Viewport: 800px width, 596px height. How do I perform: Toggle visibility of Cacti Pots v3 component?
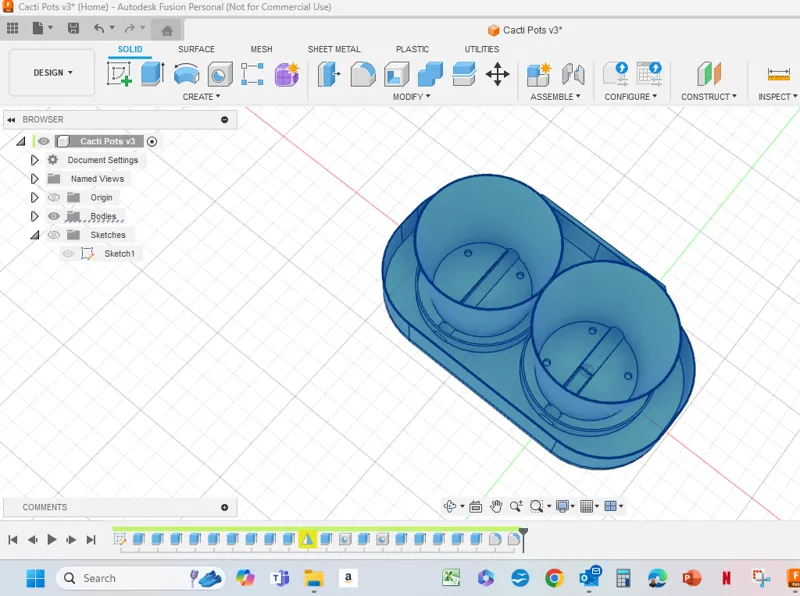pyautogui.click(x=44, y=141)
